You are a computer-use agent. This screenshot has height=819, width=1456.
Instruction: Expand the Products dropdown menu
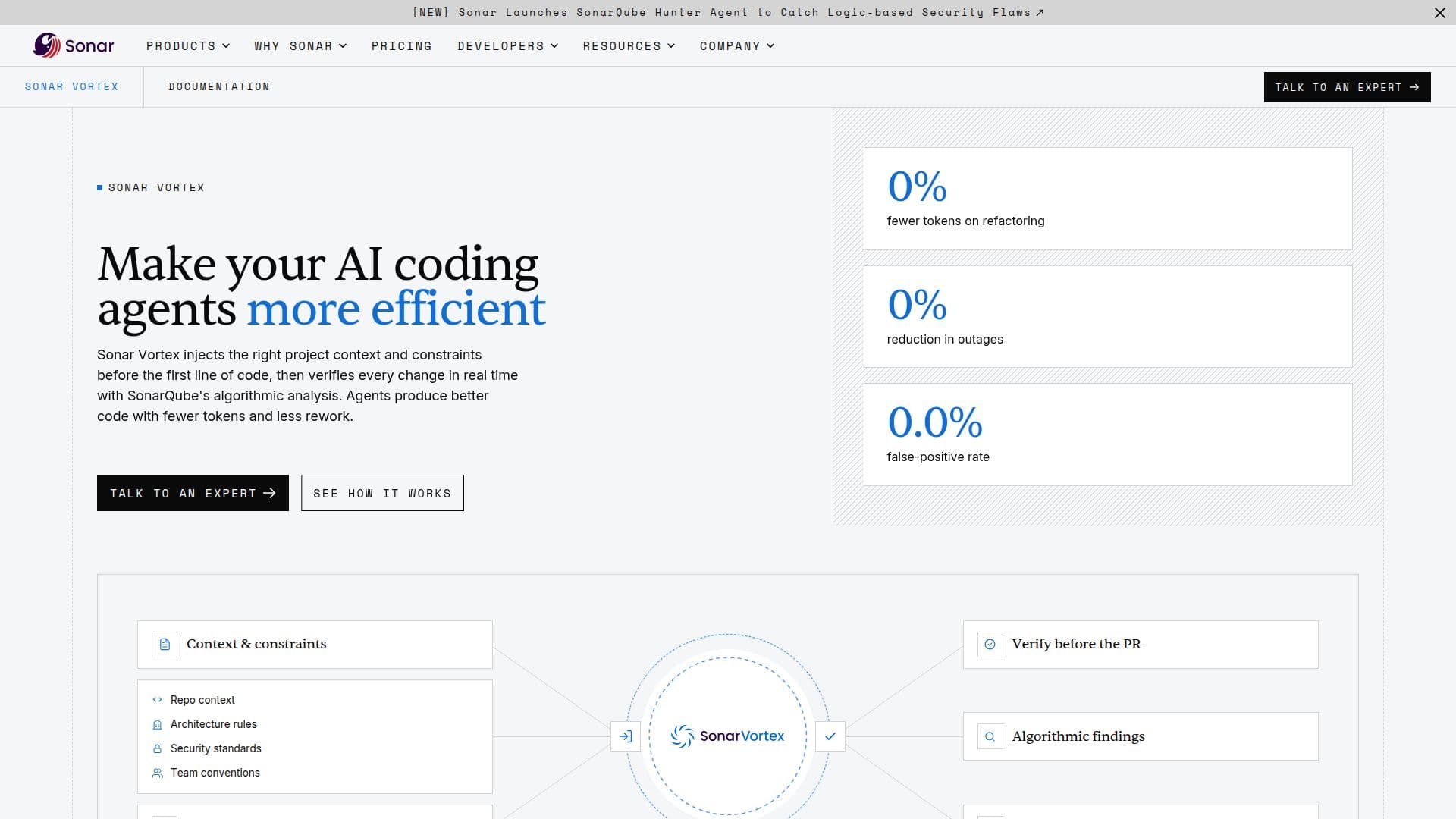click(x=188, y=46)
